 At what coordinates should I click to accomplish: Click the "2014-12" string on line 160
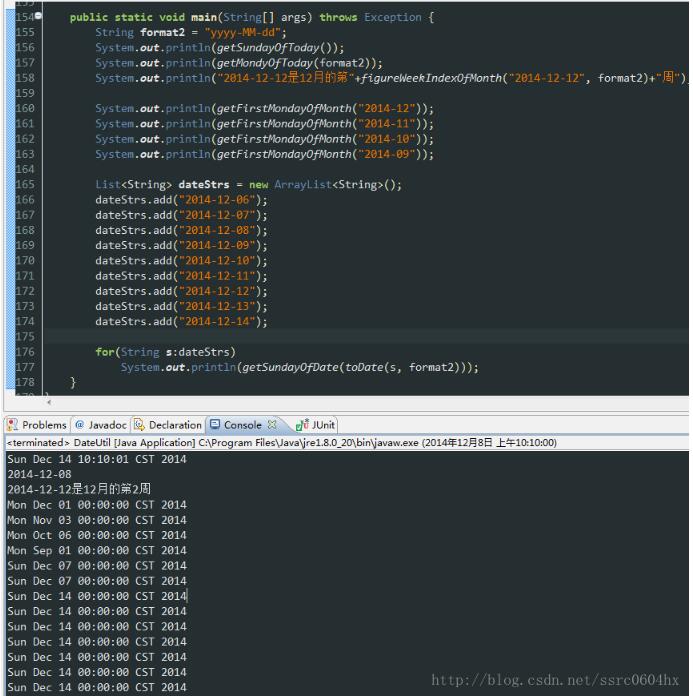[386, 108]
